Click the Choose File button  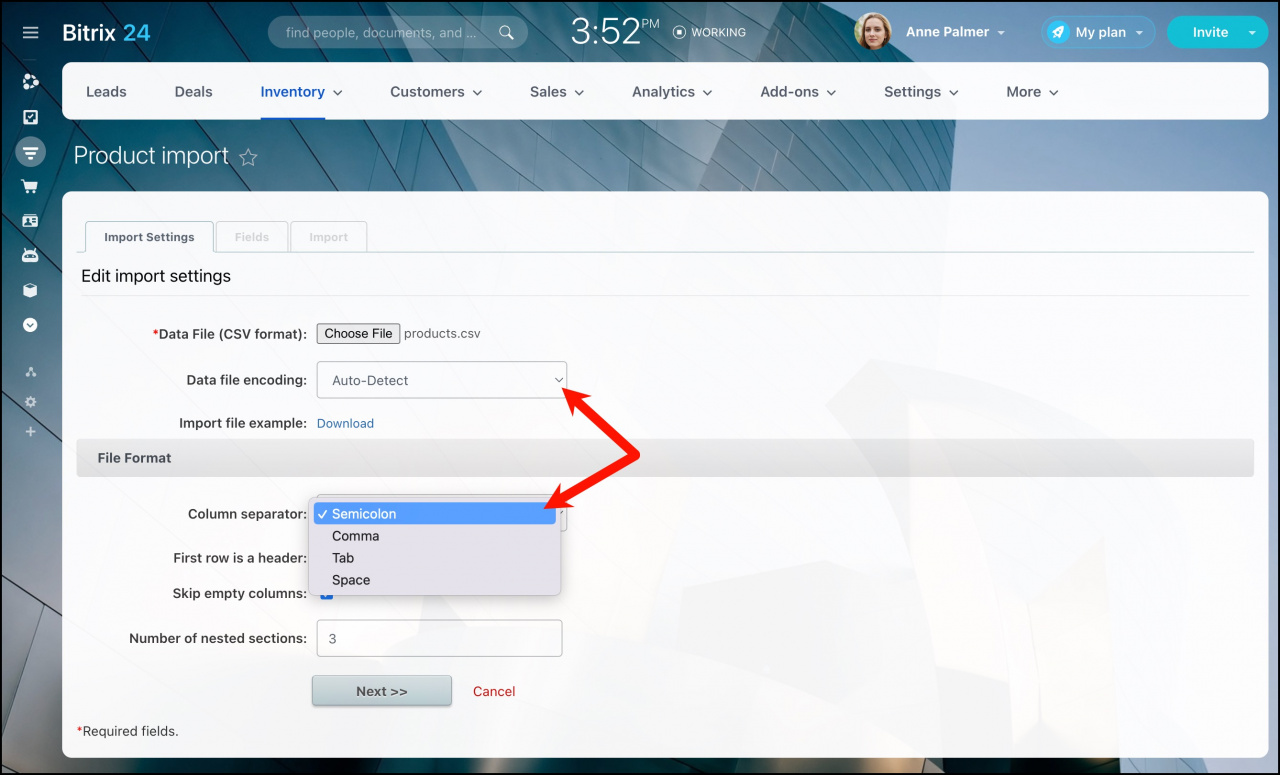coord(358,333)
